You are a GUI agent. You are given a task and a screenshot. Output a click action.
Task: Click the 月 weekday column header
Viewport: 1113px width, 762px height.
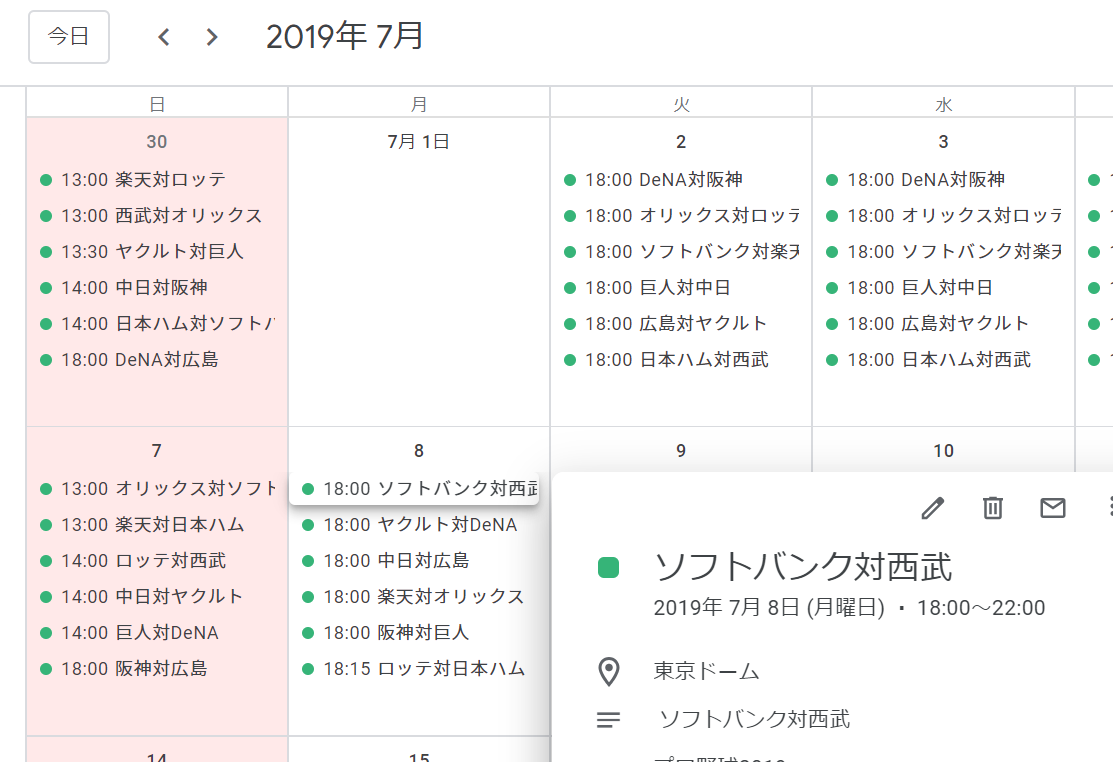click(x=419, y=104)
